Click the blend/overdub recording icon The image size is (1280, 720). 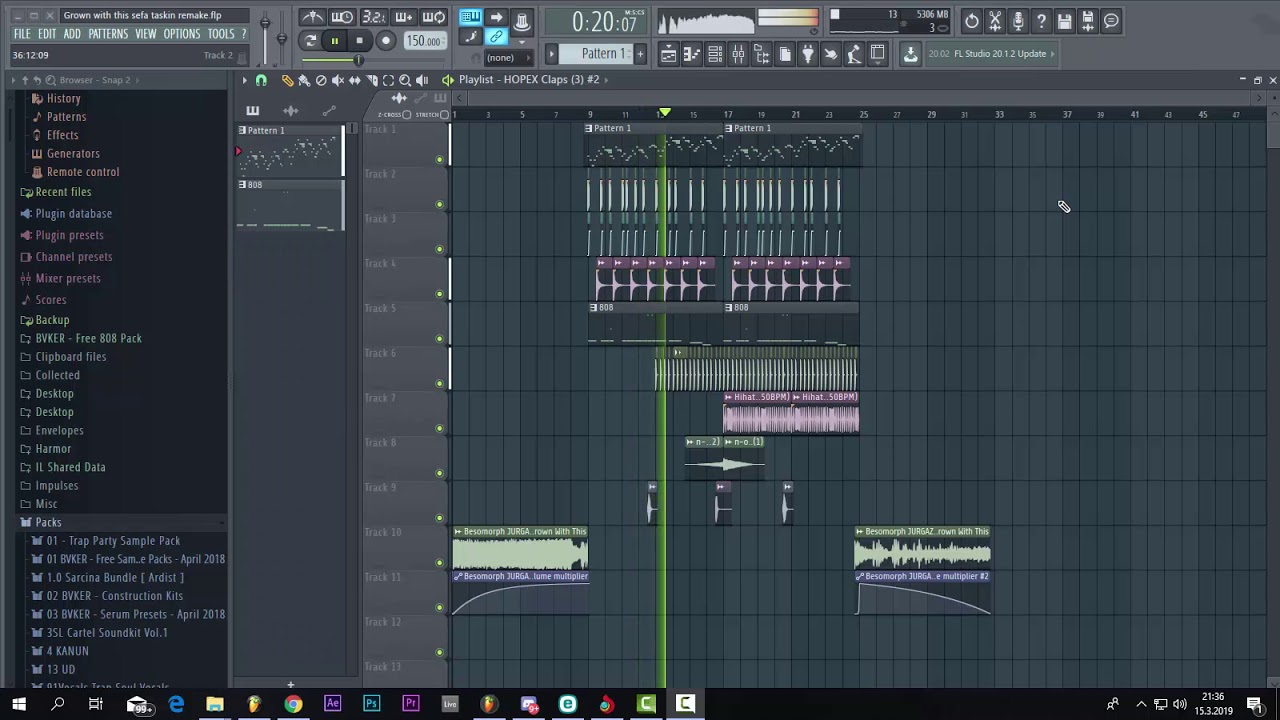[403, 17]
